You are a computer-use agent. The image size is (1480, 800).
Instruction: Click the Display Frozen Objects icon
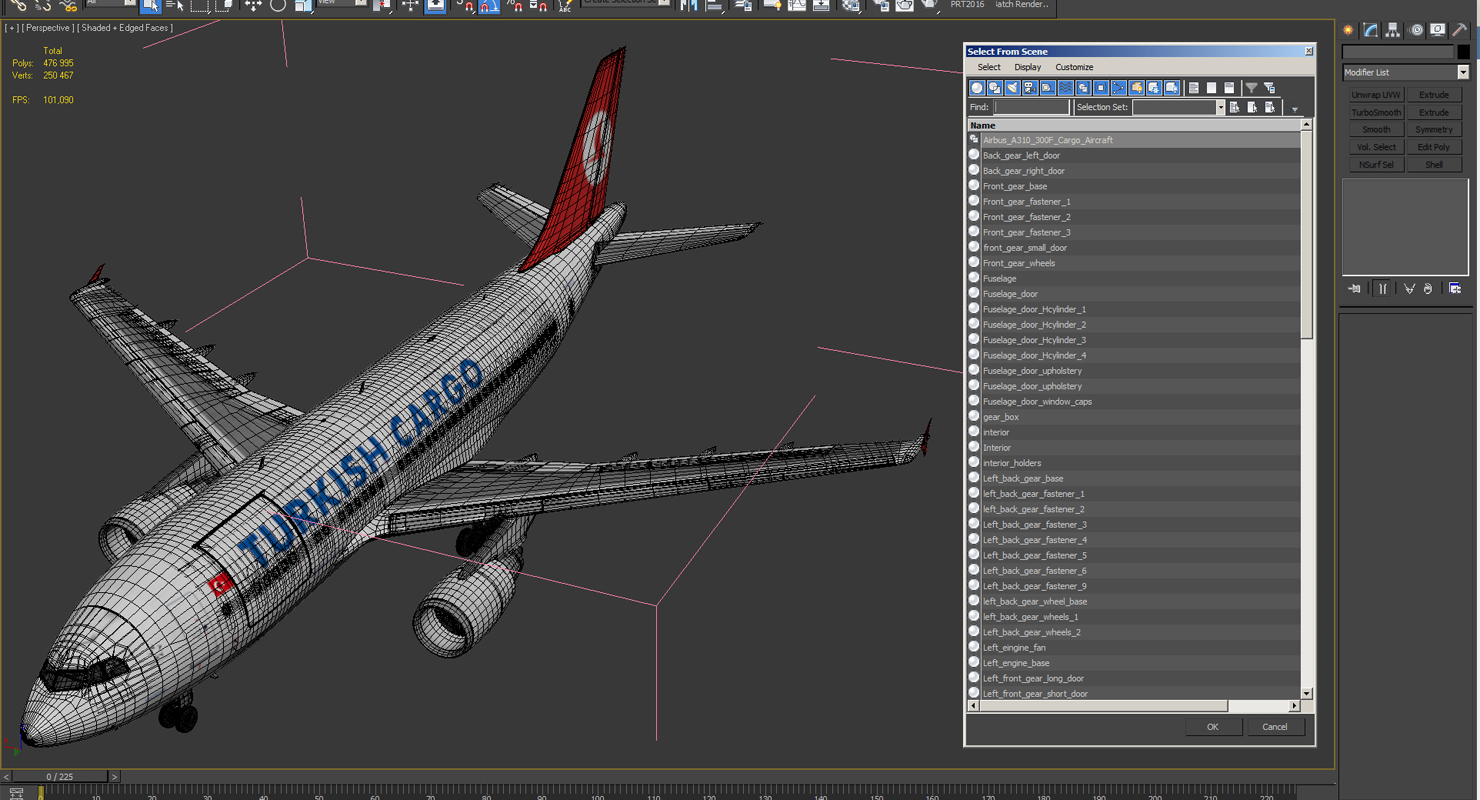click(x=1154, y=88)
